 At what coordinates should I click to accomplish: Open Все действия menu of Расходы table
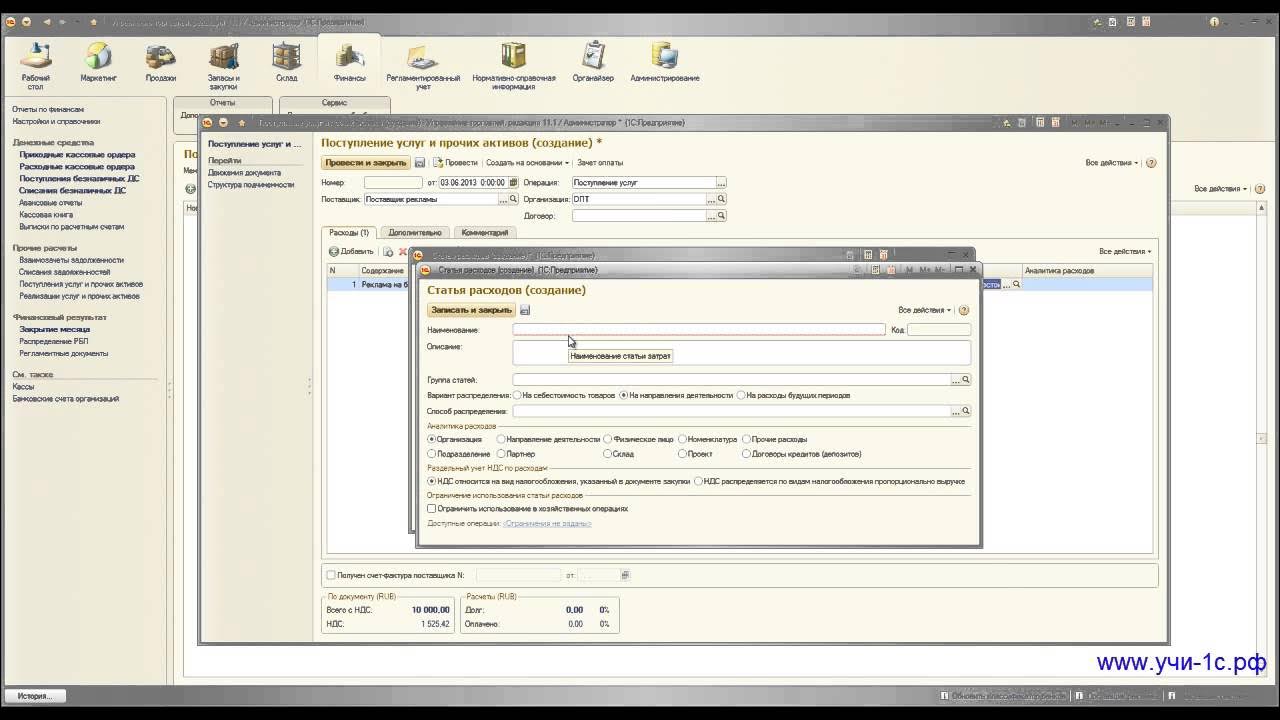pos(1125,251)
